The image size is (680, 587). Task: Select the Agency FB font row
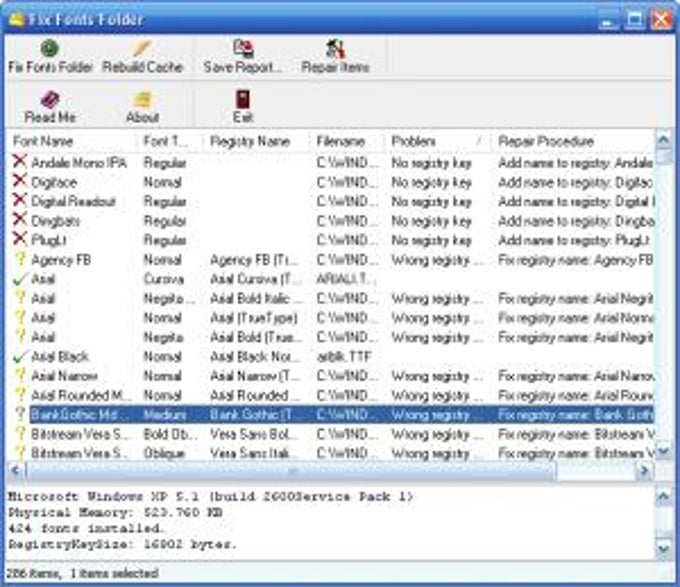click(330, 260)
